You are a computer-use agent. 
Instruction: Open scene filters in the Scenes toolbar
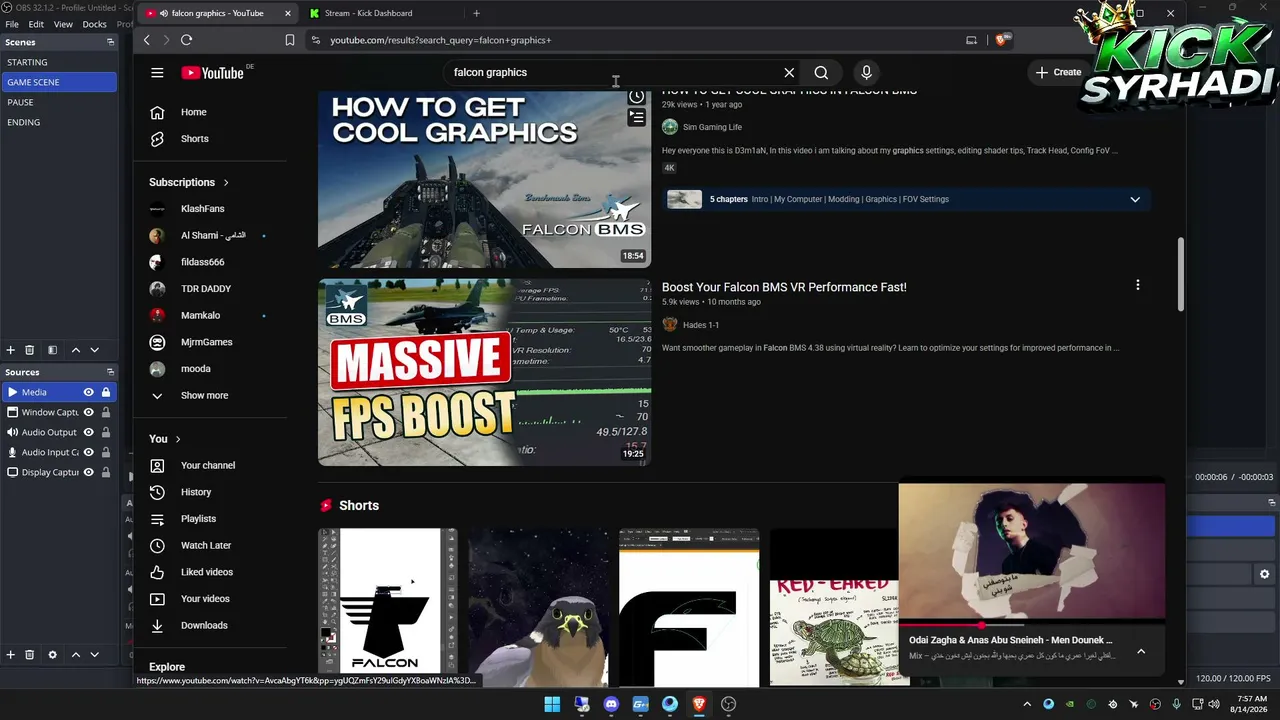tap(52, 350)
